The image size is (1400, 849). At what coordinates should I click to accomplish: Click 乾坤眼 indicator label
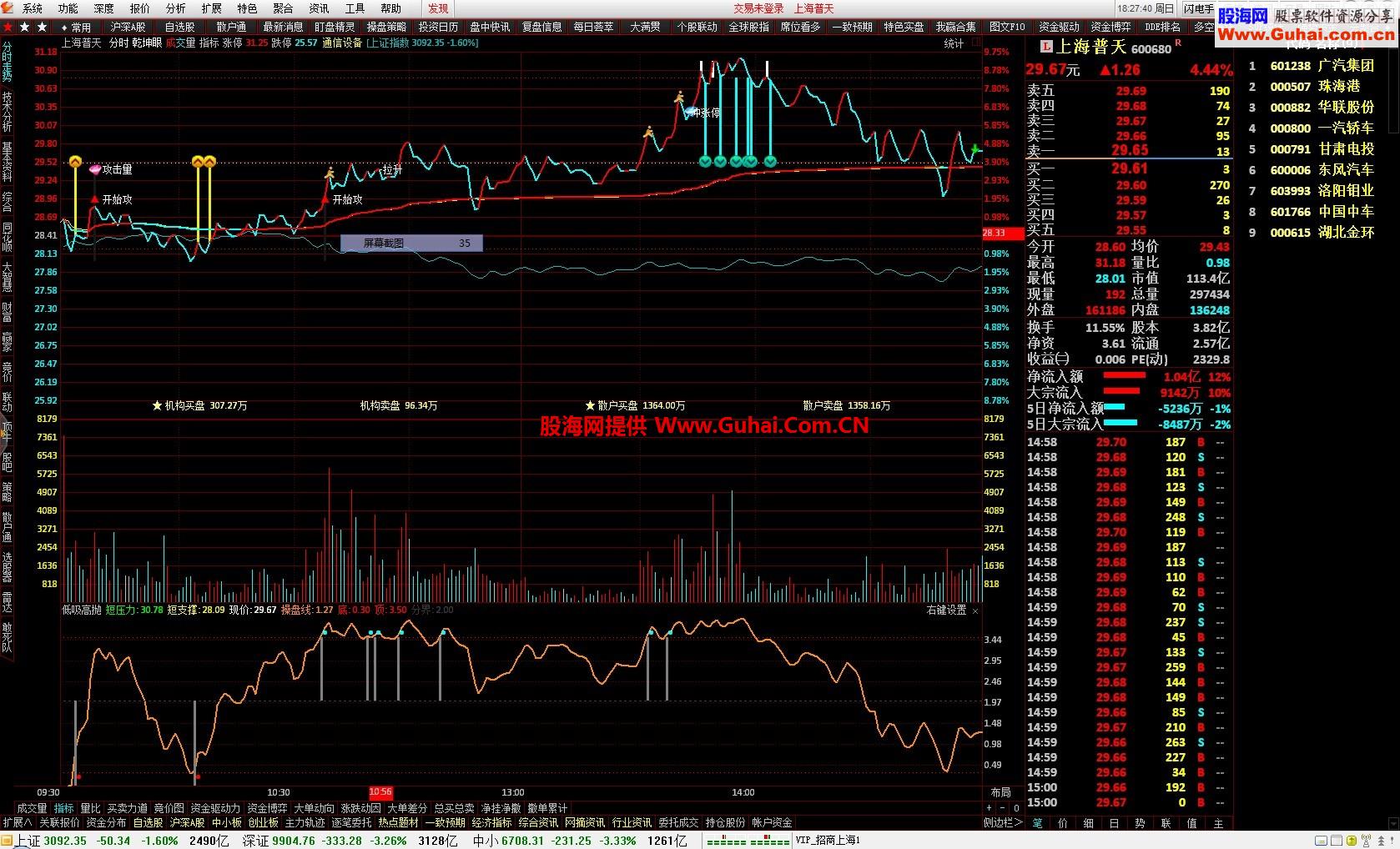147,43
